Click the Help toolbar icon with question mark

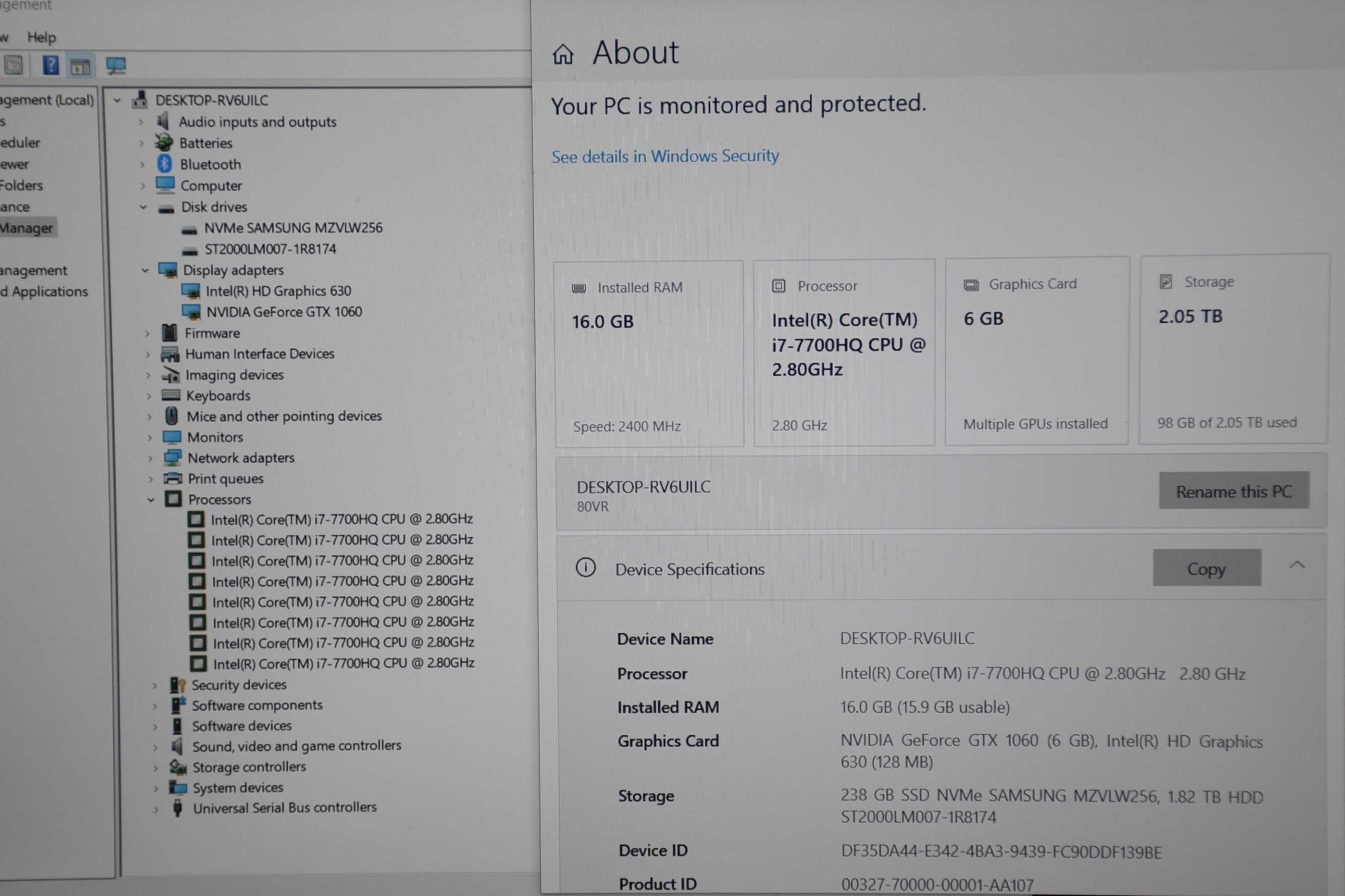pos(50,66)
